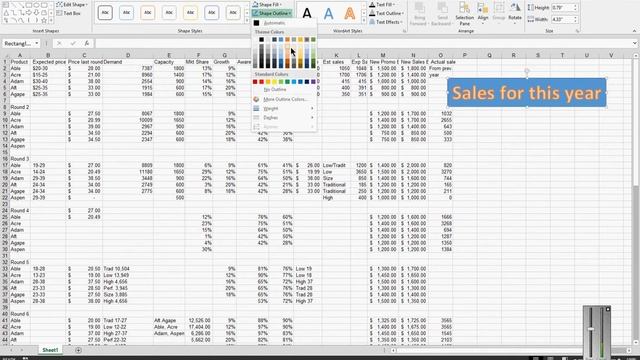
Task: Click the confirm checkmark in formula bar
Action: (73, 43)
